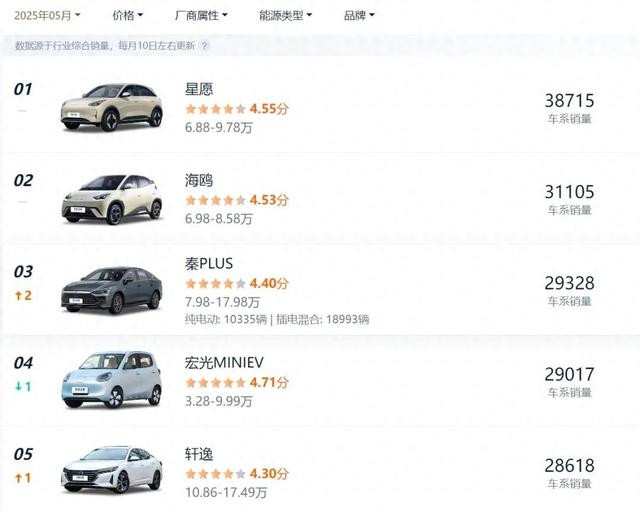
Task: Click the 4.71分 star rating of 宏光MINIEV
Action: [237, 383]
